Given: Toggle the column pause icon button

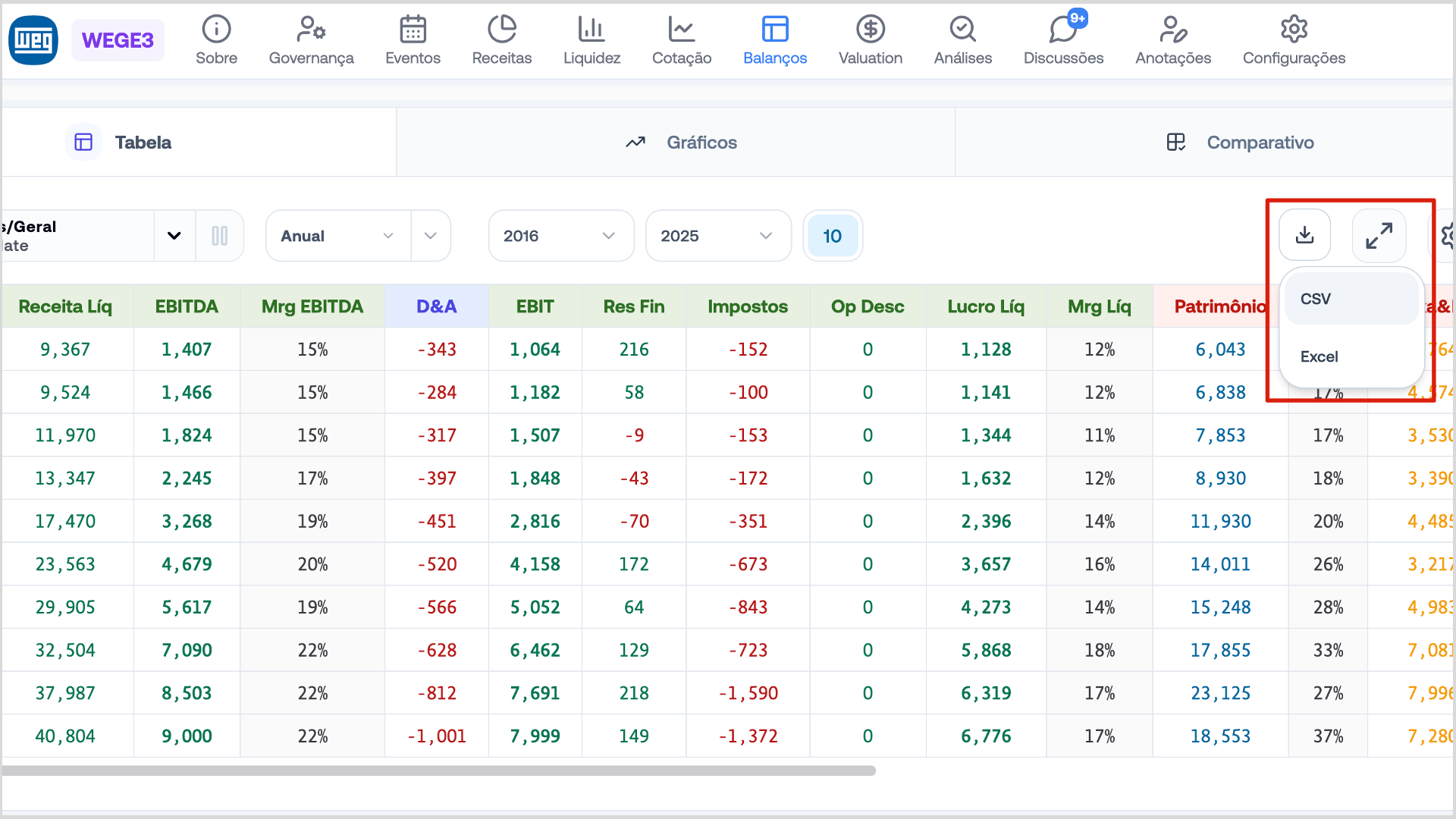Looking at the screenshot, I should (219, 236).
